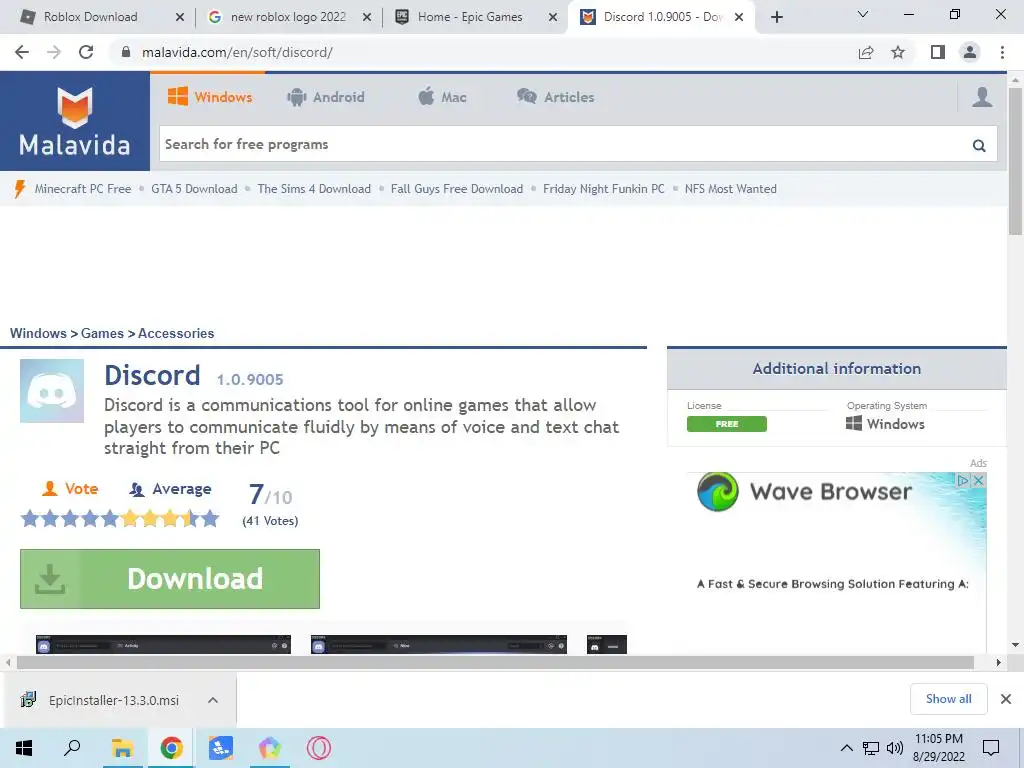Open the Articles section tab

(x=556, y=97)
